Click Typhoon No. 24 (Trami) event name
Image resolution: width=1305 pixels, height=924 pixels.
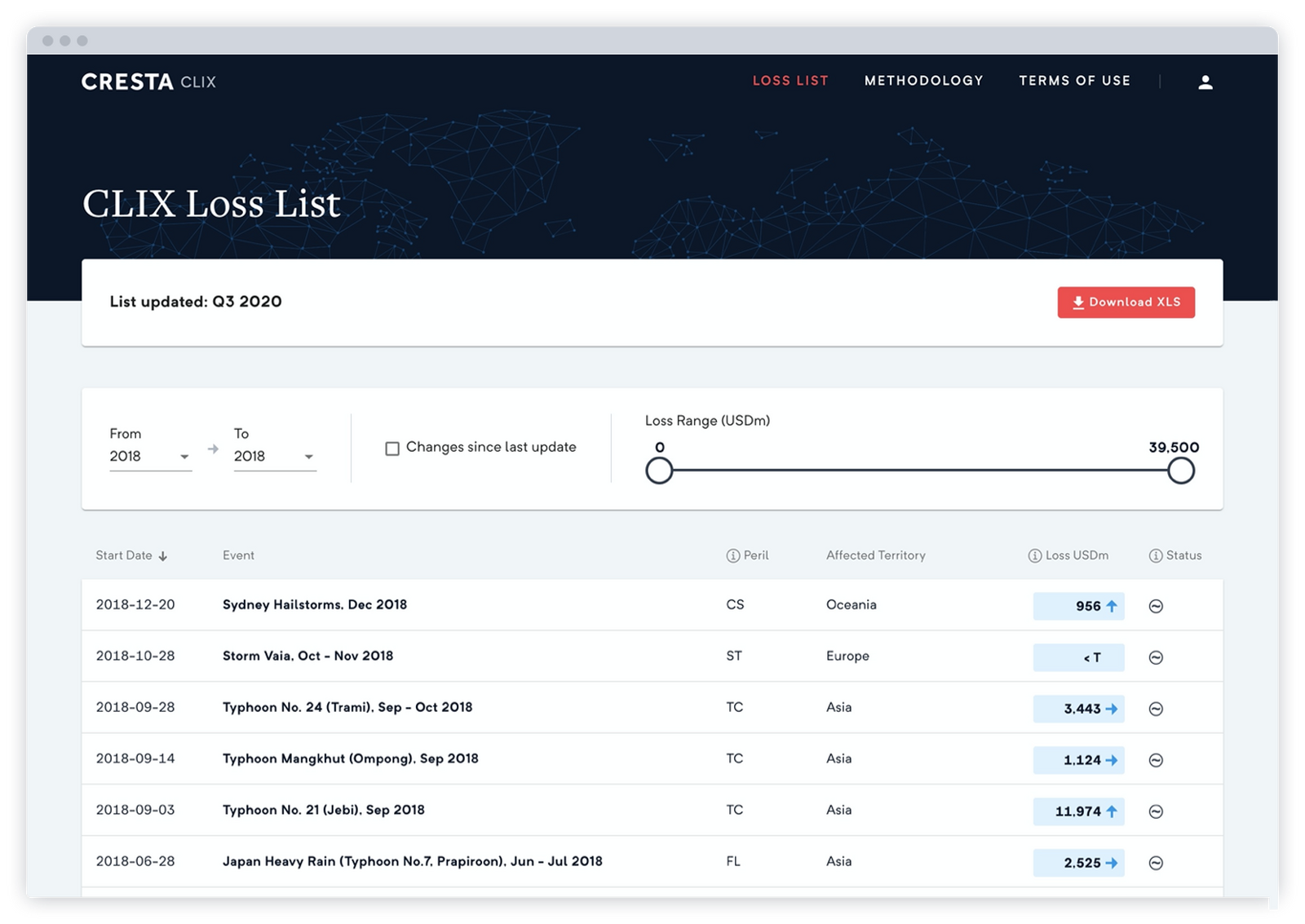pos(347,708)
